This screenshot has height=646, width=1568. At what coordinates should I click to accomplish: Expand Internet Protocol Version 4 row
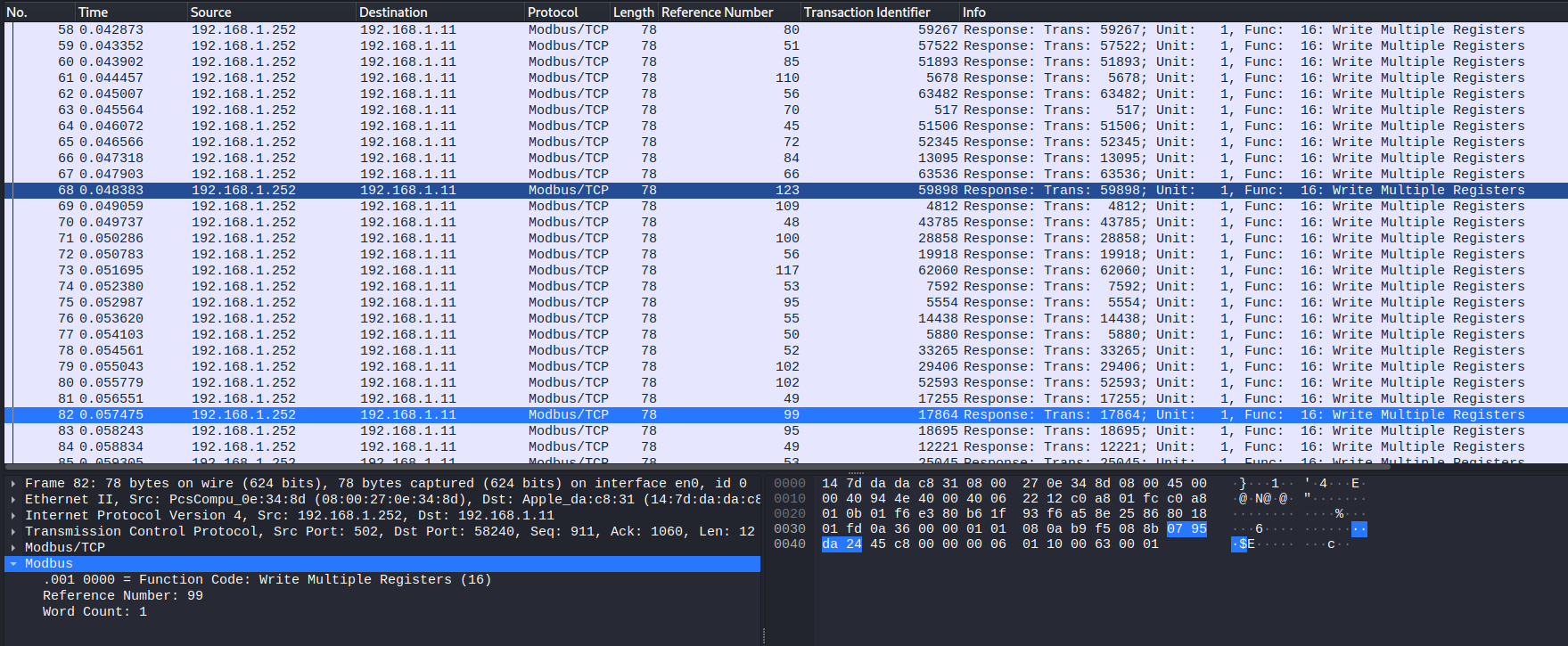click(x=13, y=516)
